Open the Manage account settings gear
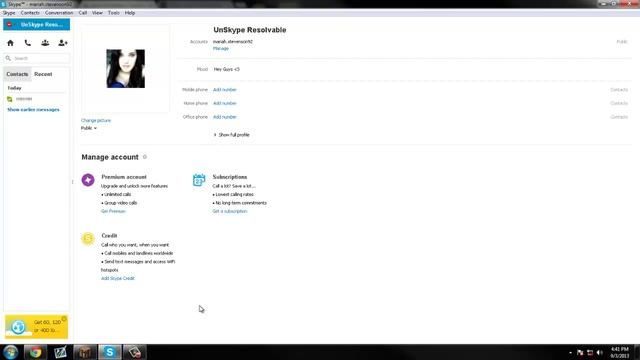The width and height of the screenshot is (640, 360). [x=145, y=157]
